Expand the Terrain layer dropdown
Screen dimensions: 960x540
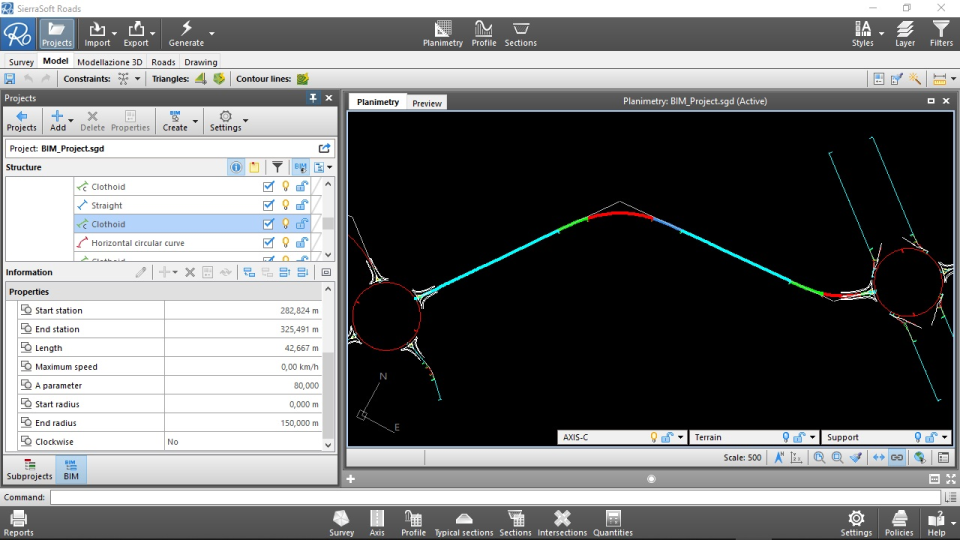pyautogui.click(x=813, y=438)
